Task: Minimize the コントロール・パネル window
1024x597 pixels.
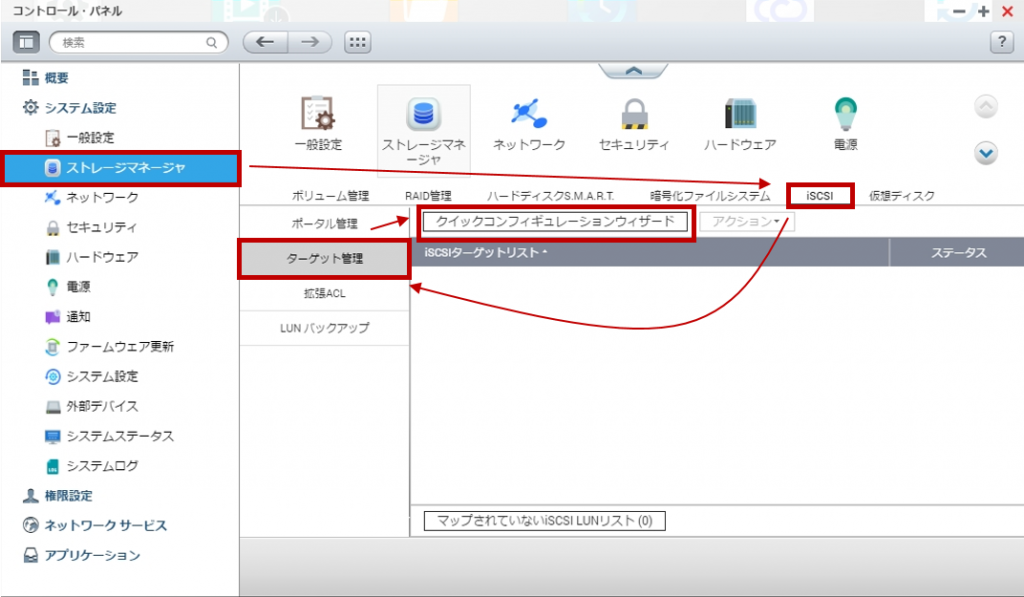Action: [959, 11]
